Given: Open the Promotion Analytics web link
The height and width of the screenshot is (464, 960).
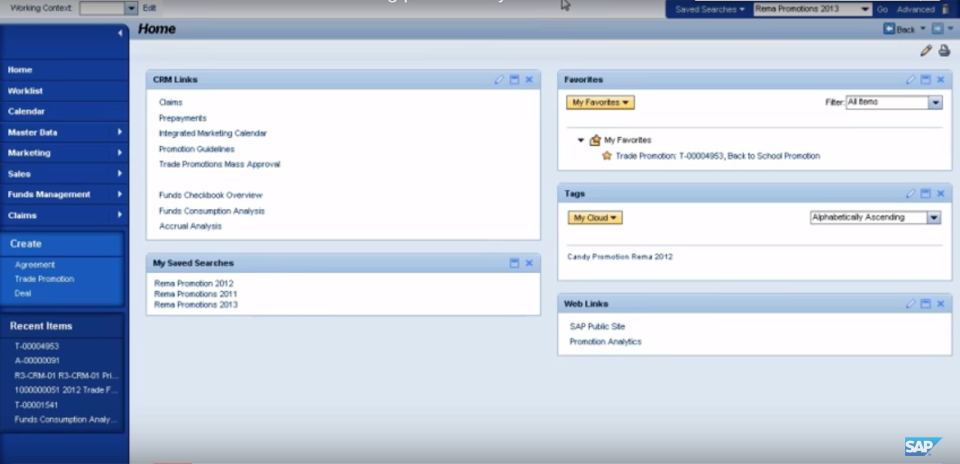Looking at the screenshot, I should pos(606,342).
